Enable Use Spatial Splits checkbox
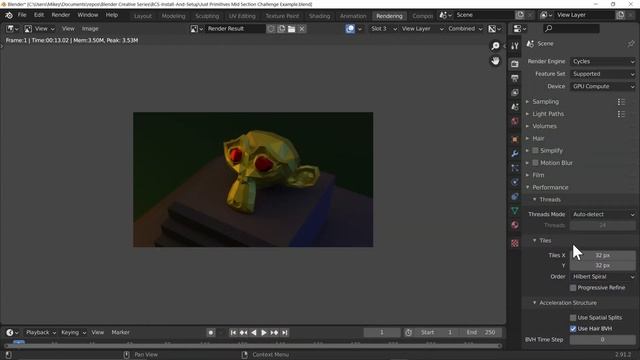640x360 pixels. click(x=573, y=318)
